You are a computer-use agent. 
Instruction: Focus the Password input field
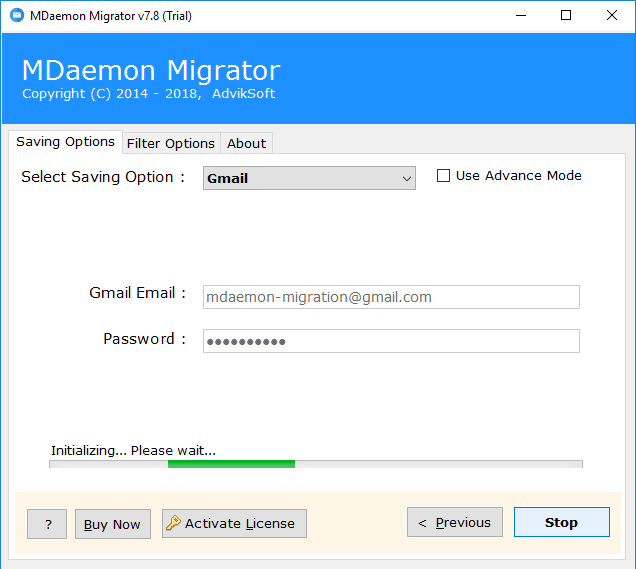391,341
